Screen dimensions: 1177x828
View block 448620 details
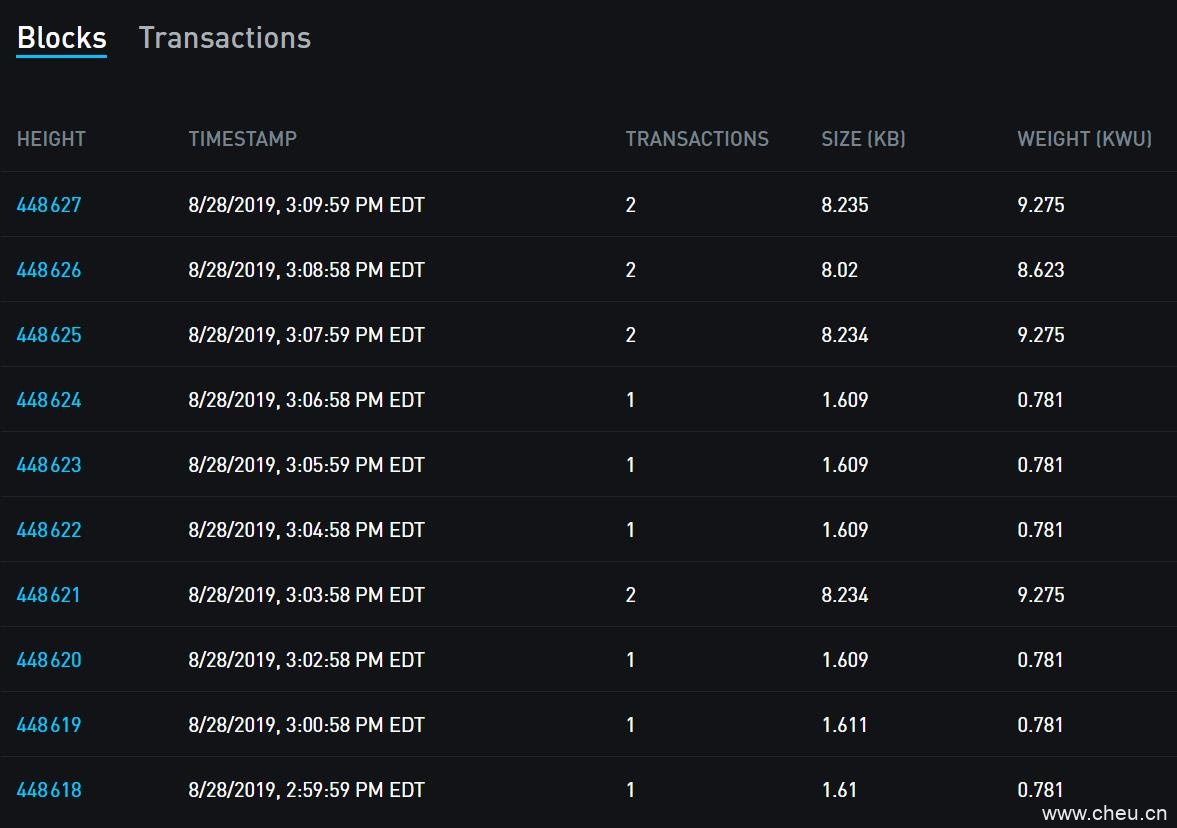[49, 660]
